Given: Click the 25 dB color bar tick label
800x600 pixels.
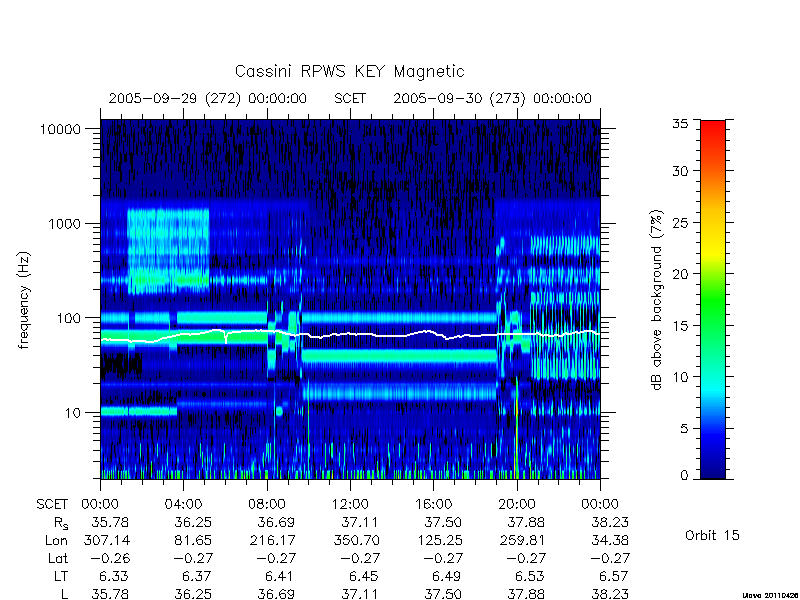Looking at the screenshot, I should point(680,223).
